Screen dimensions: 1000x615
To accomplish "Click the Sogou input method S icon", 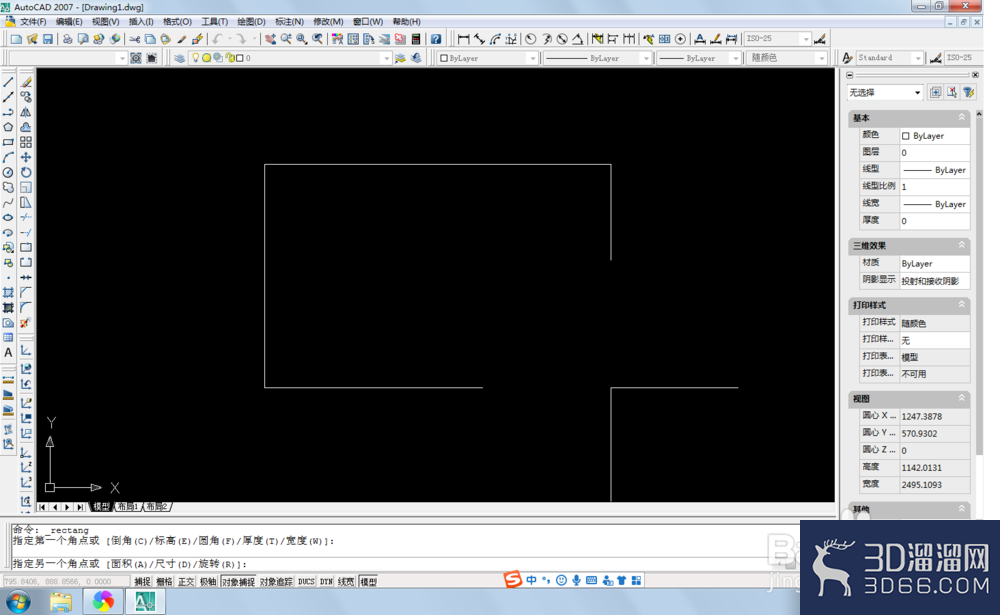I will click(512, 580).
